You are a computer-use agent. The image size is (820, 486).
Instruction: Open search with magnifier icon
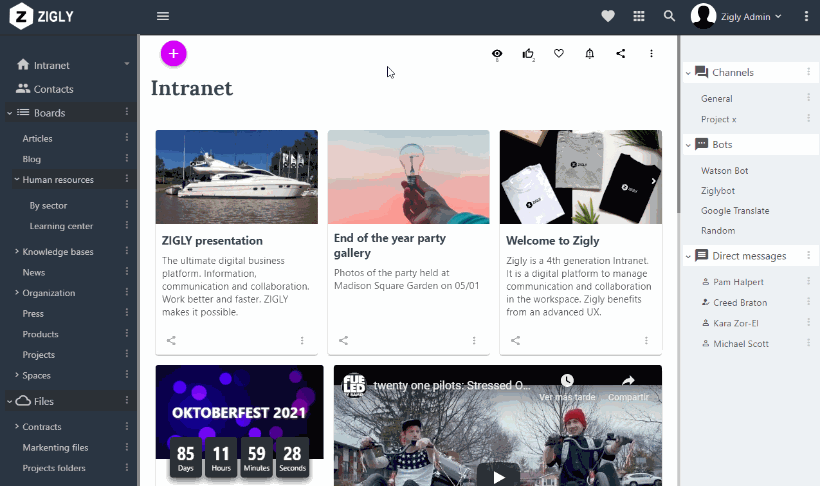(669, 16)
